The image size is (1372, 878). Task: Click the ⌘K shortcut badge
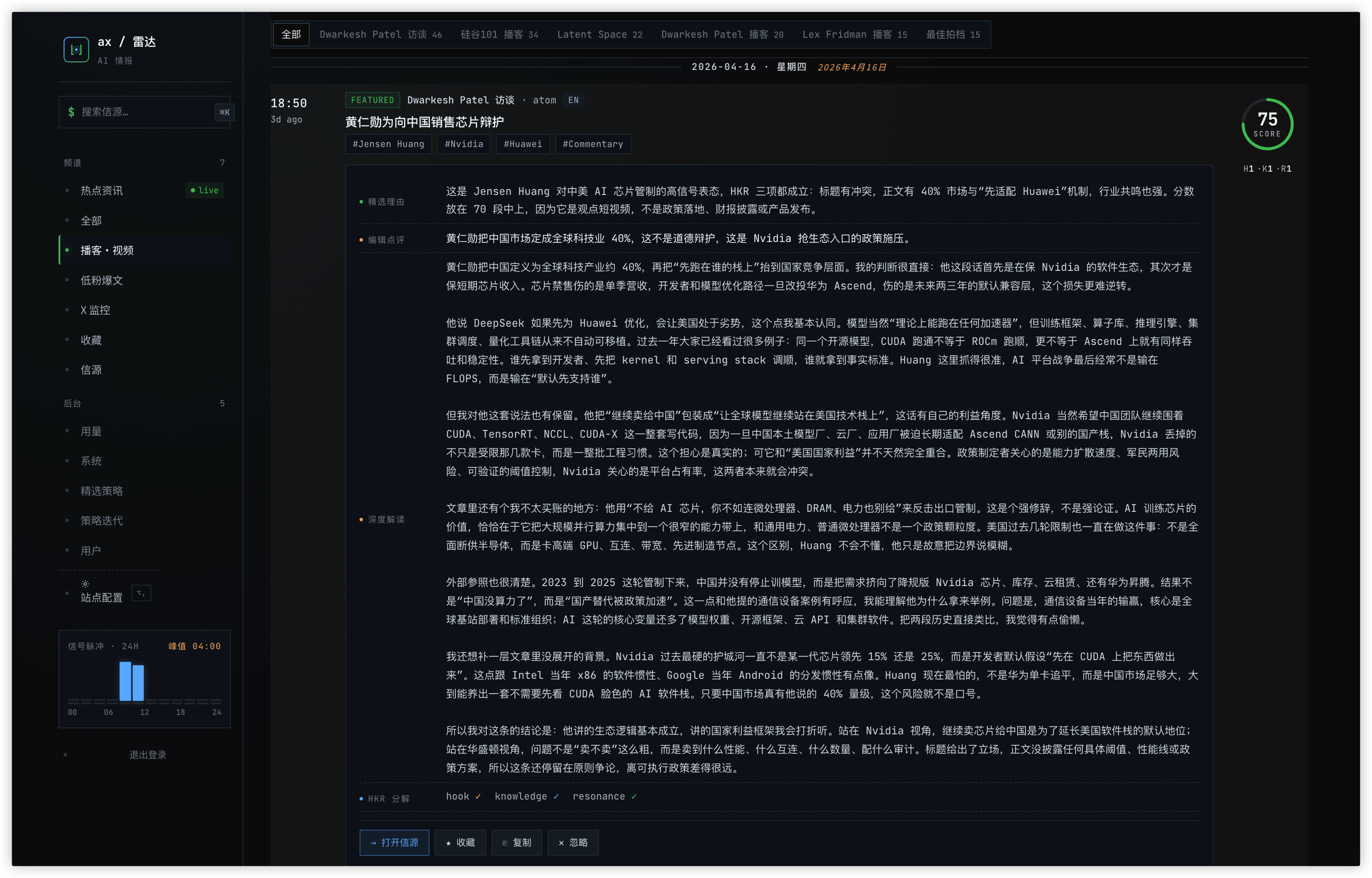pos(225,112)
